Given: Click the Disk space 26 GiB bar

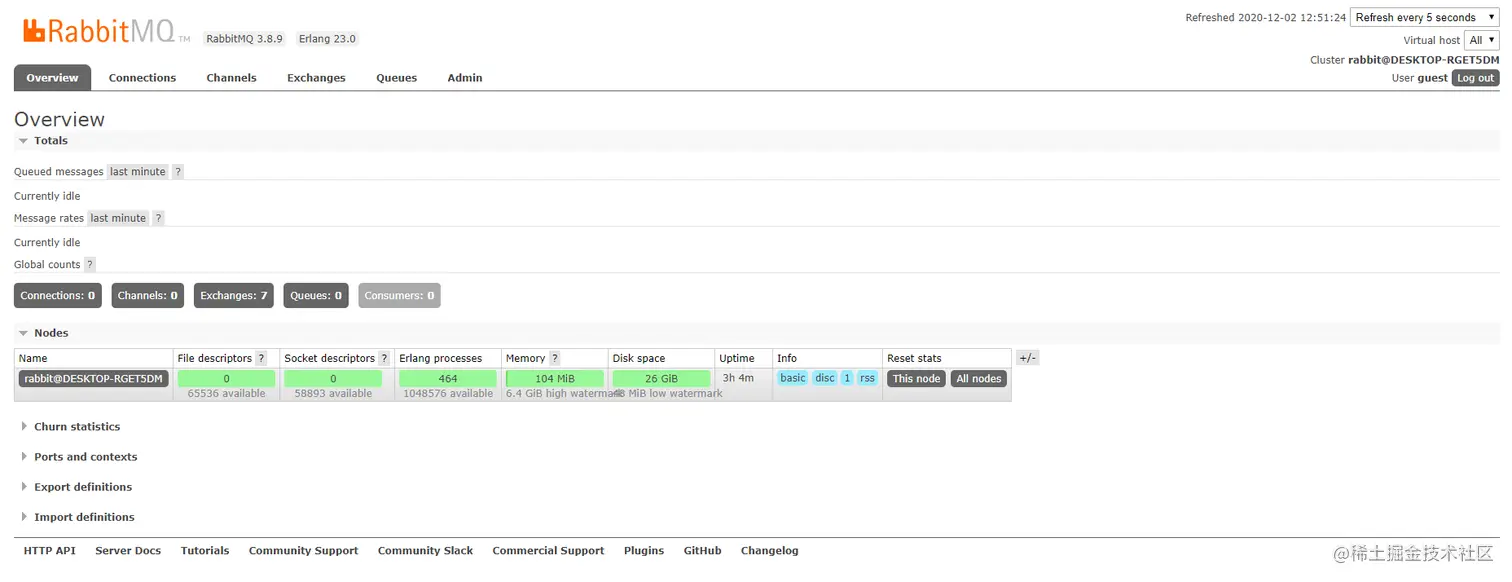Looking at the screenshot, I should pyautogui.click(x=662, y=379).
